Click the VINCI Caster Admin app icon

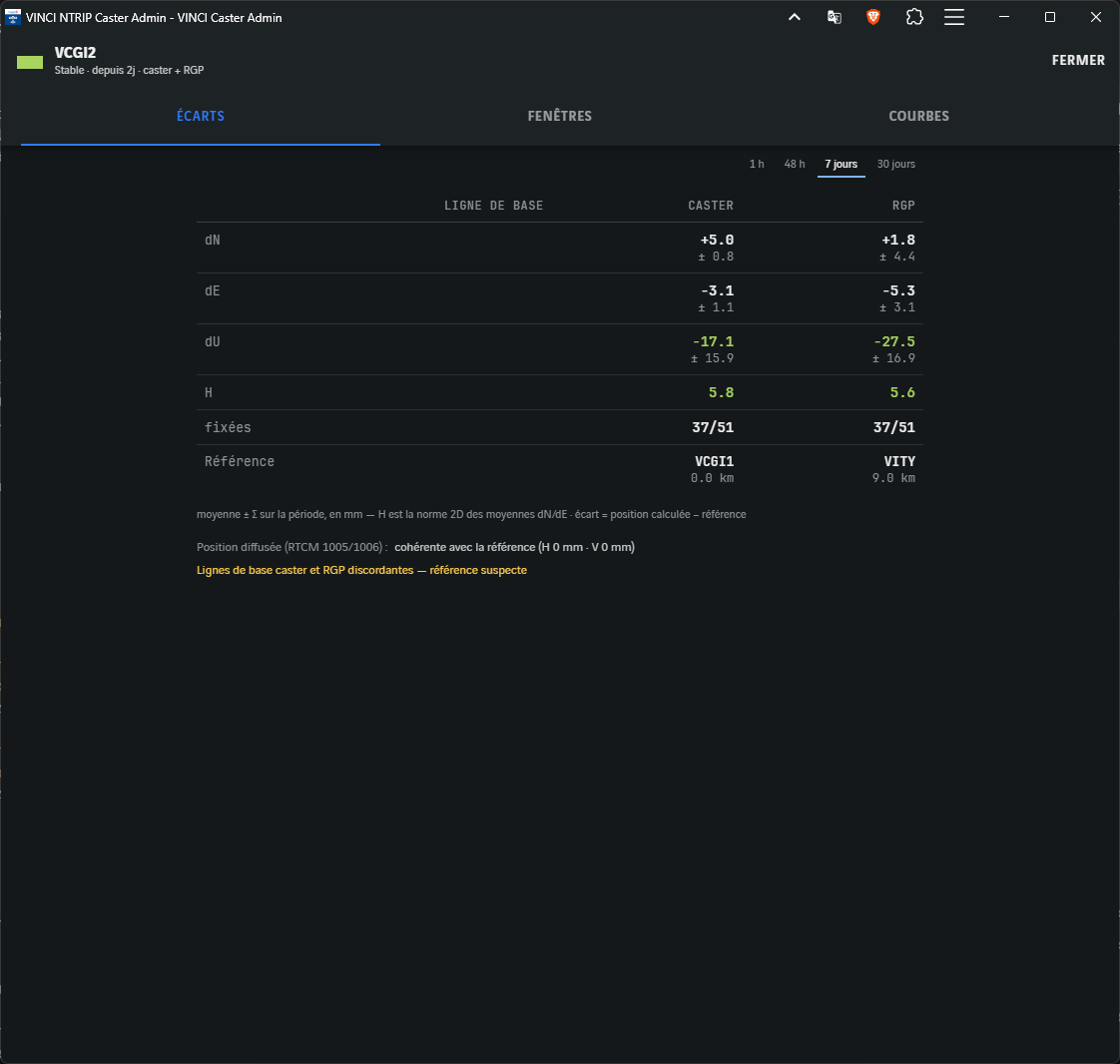click(x=12, y=17)
